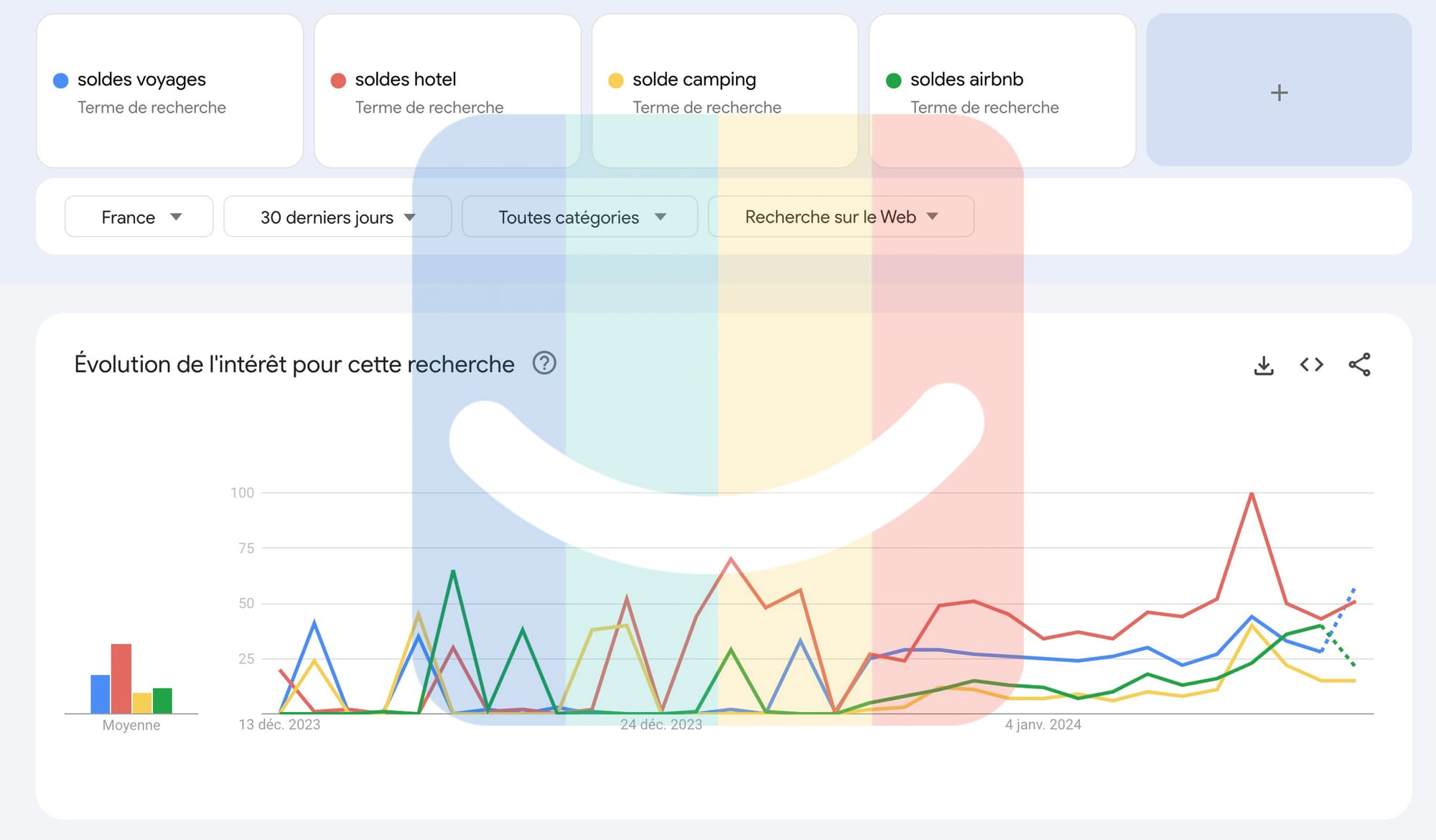Select the soldes hotel term card
This screenshot has height=840, width=1436.
[x=447, y=90]
